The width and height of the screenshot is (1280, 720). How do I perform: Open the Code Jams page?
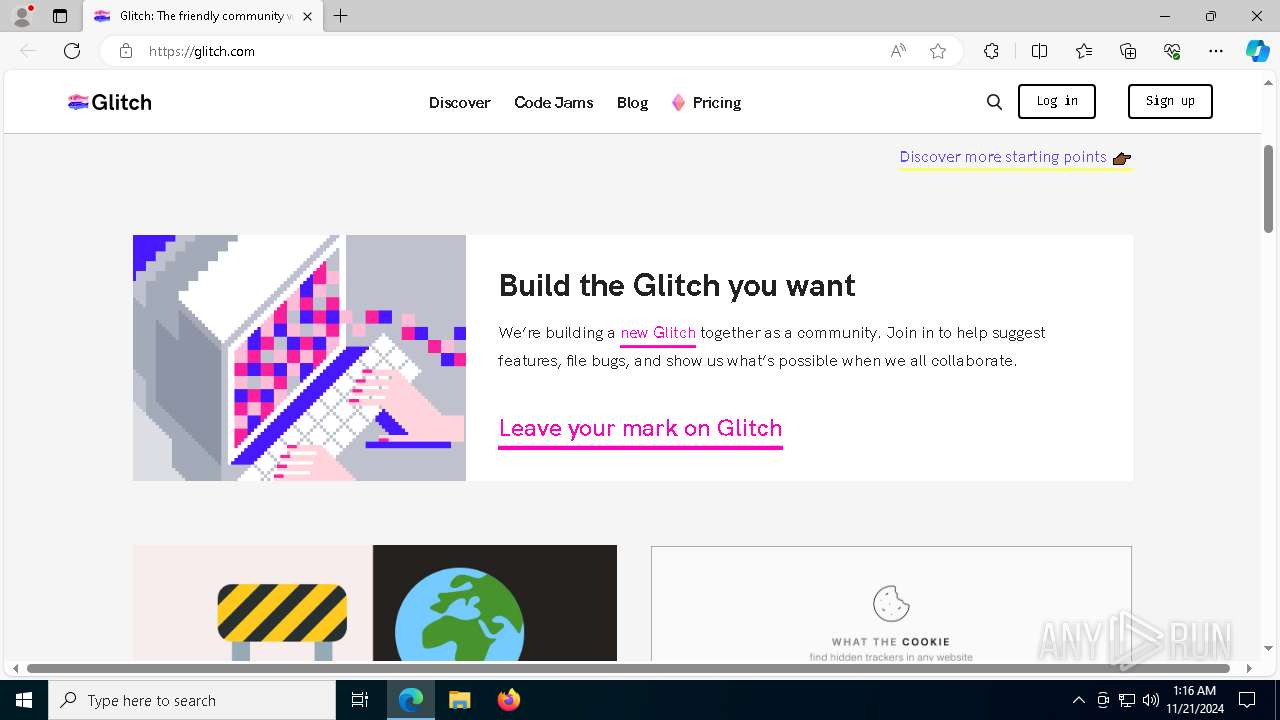coord(554,102)
